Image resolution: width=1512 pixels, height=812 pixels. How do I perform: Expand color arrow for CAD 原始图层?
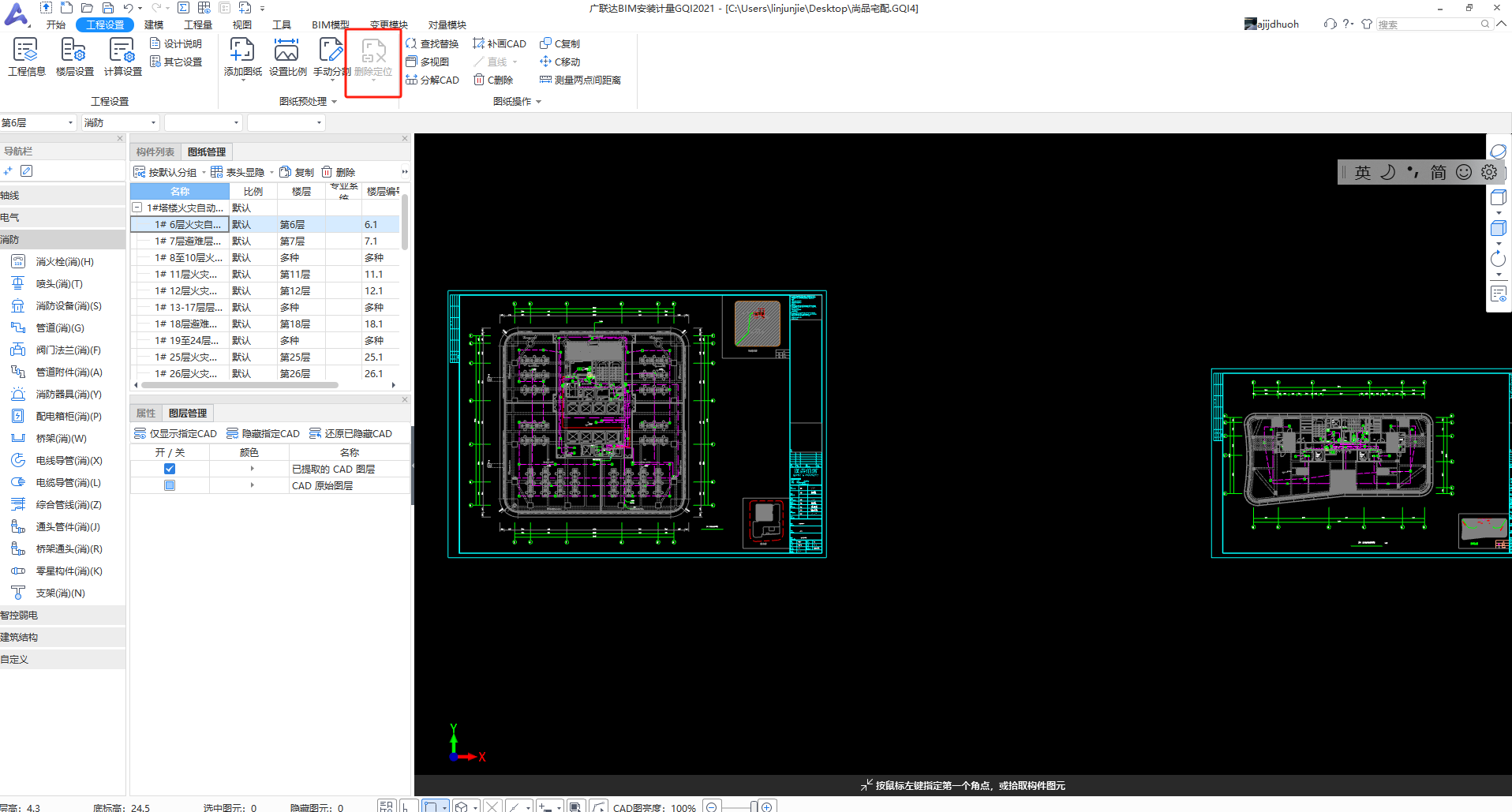pyautogui.click(x=252, y=485)
